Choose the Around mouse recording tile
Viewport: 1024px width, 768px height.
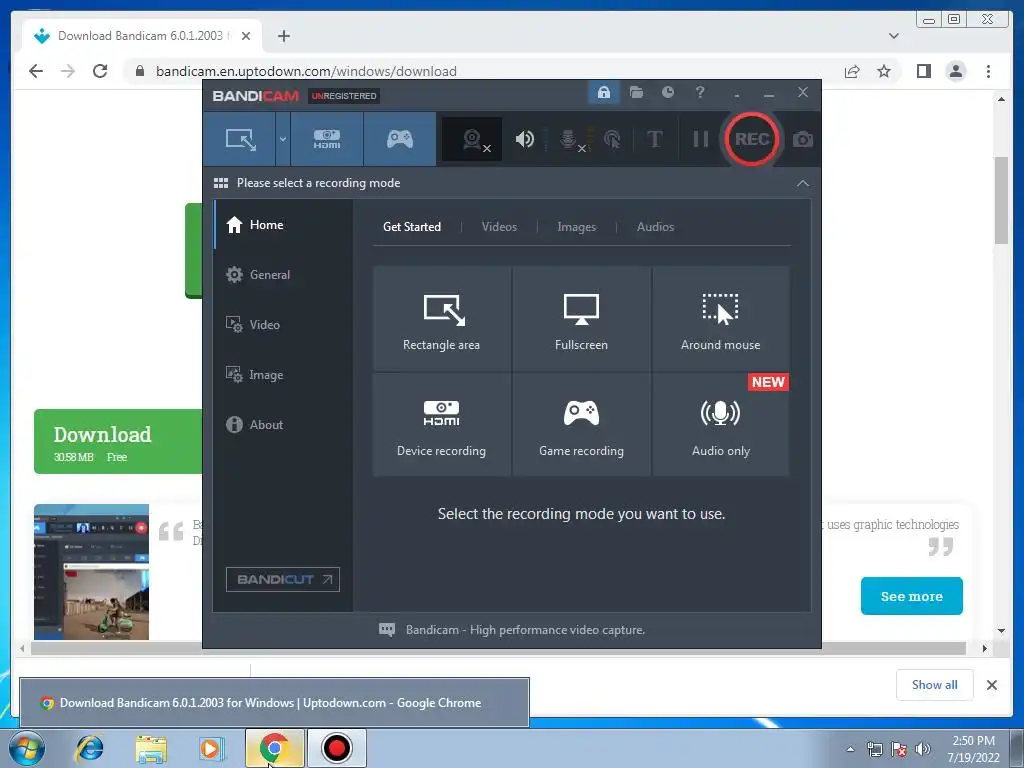[720, 319]
